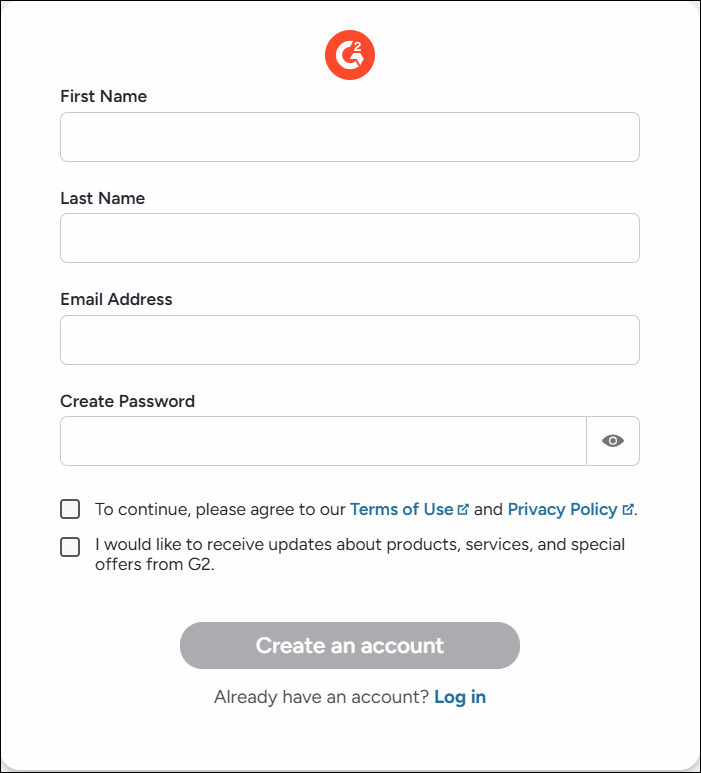
Task: Click the Create Password input field
Action: tap(322, 441)
